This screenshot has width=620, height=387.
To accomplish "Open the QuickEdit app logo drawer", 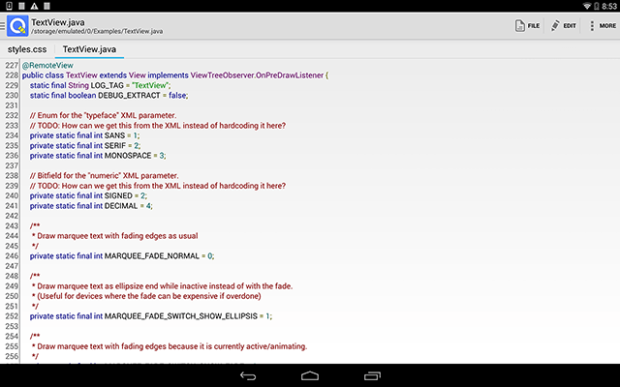I will pos(17,26).
